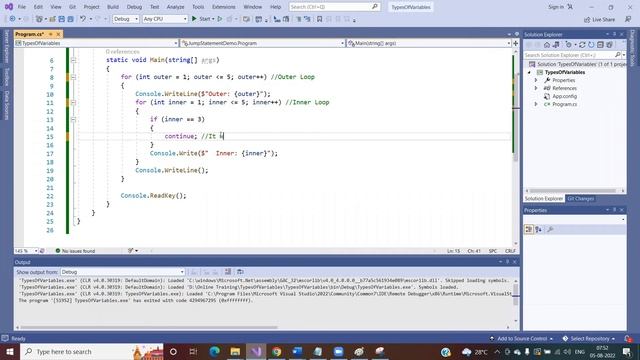Click Collapse All icon in Solution Explorer

point(600,45)
